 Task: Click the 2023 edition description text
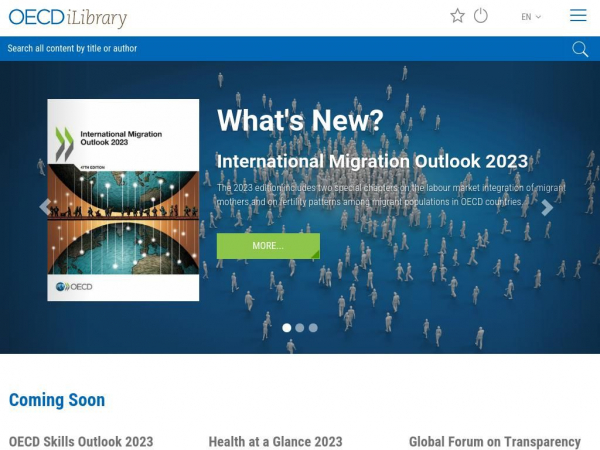coord(391,195)
